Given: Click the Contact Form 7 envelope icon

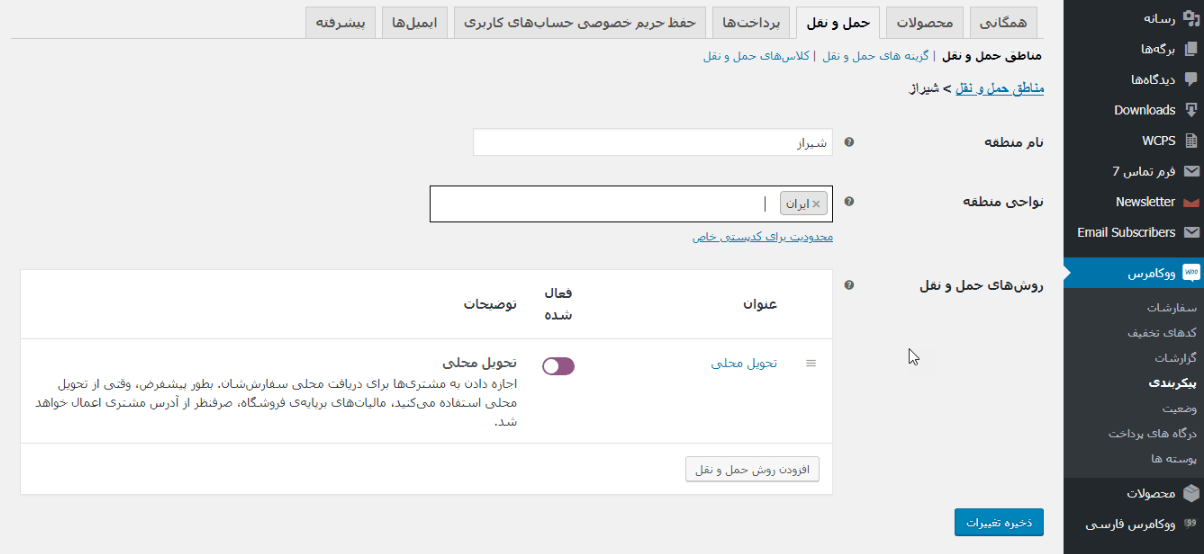Looking at the screenshot, I should [x=1190, y=171].
